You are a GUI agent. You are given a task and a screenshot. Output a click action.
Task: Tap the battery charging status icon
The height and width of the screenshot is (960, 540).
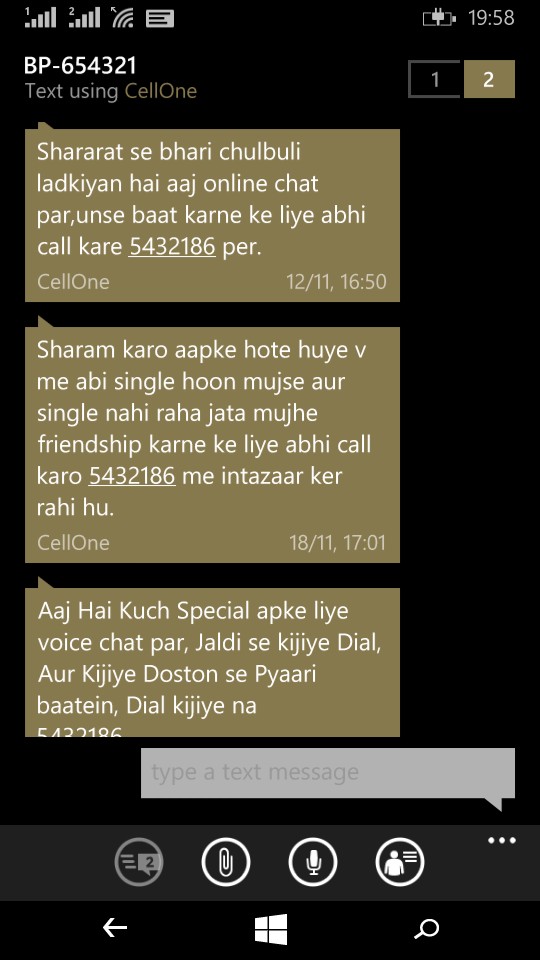click(439, 18)
